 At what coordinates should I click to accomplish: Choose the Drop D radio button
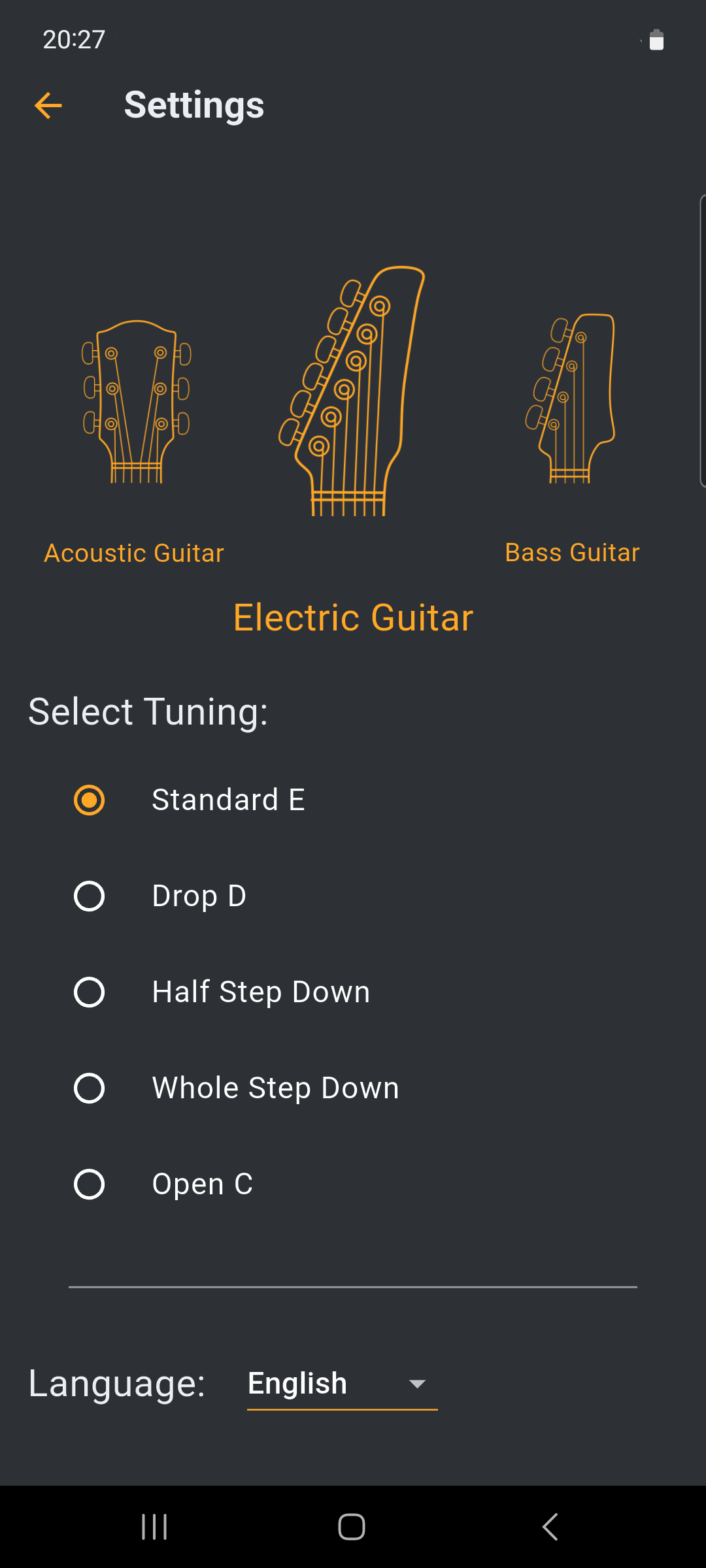[x=90, y=896]
